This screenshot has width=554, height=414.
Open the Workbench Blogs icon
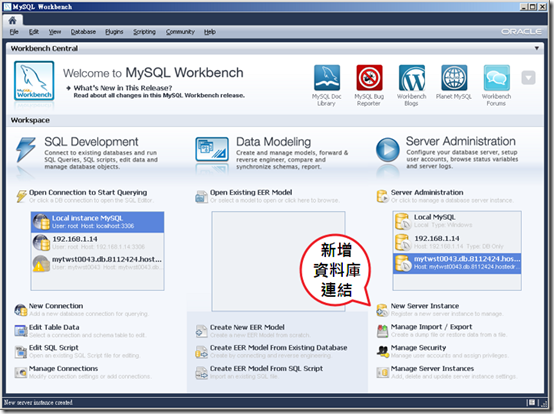[x=412, y=78]
